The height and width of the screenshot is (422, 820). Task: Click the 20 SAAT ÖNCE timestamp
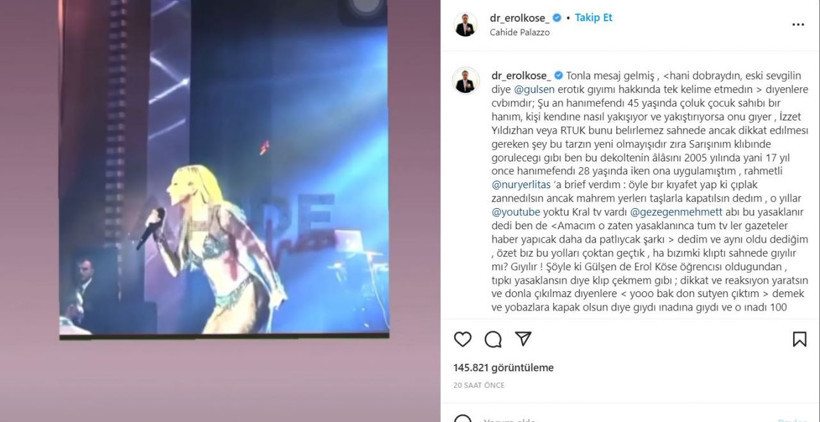coord(479,385)
